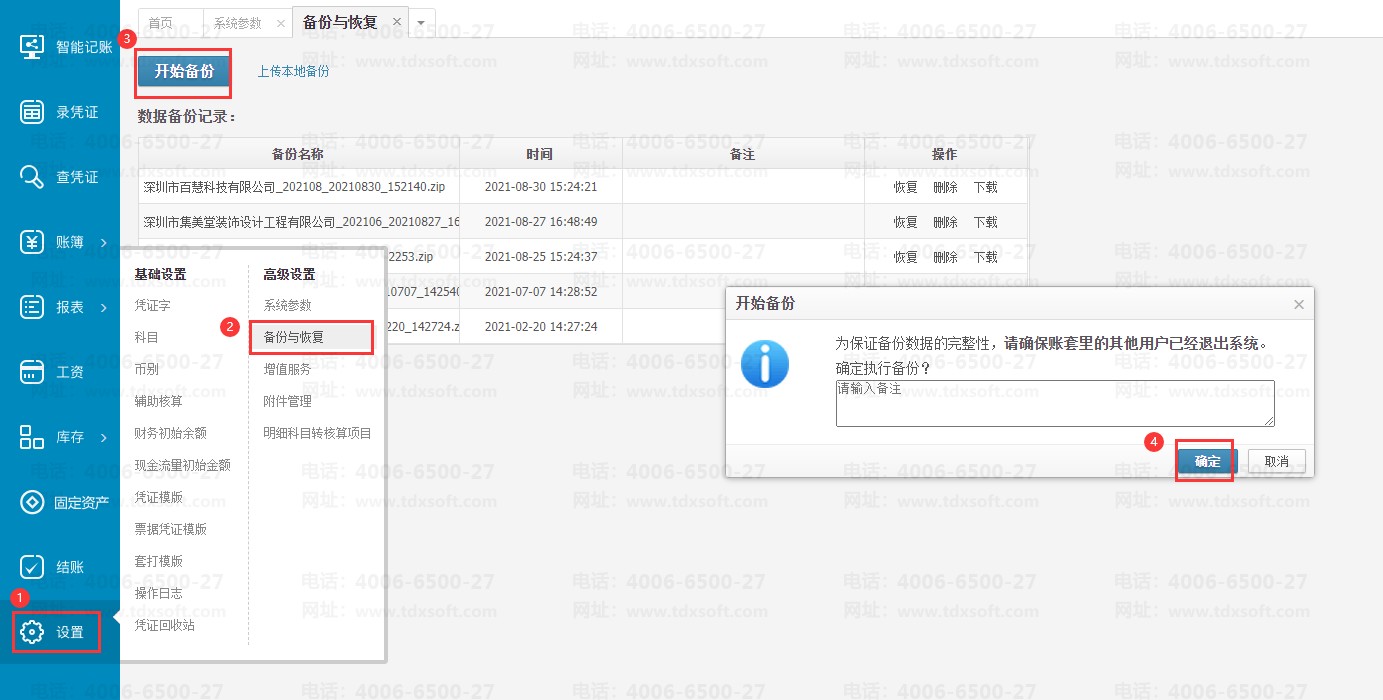Click the 工资 payroll icon

32,372
